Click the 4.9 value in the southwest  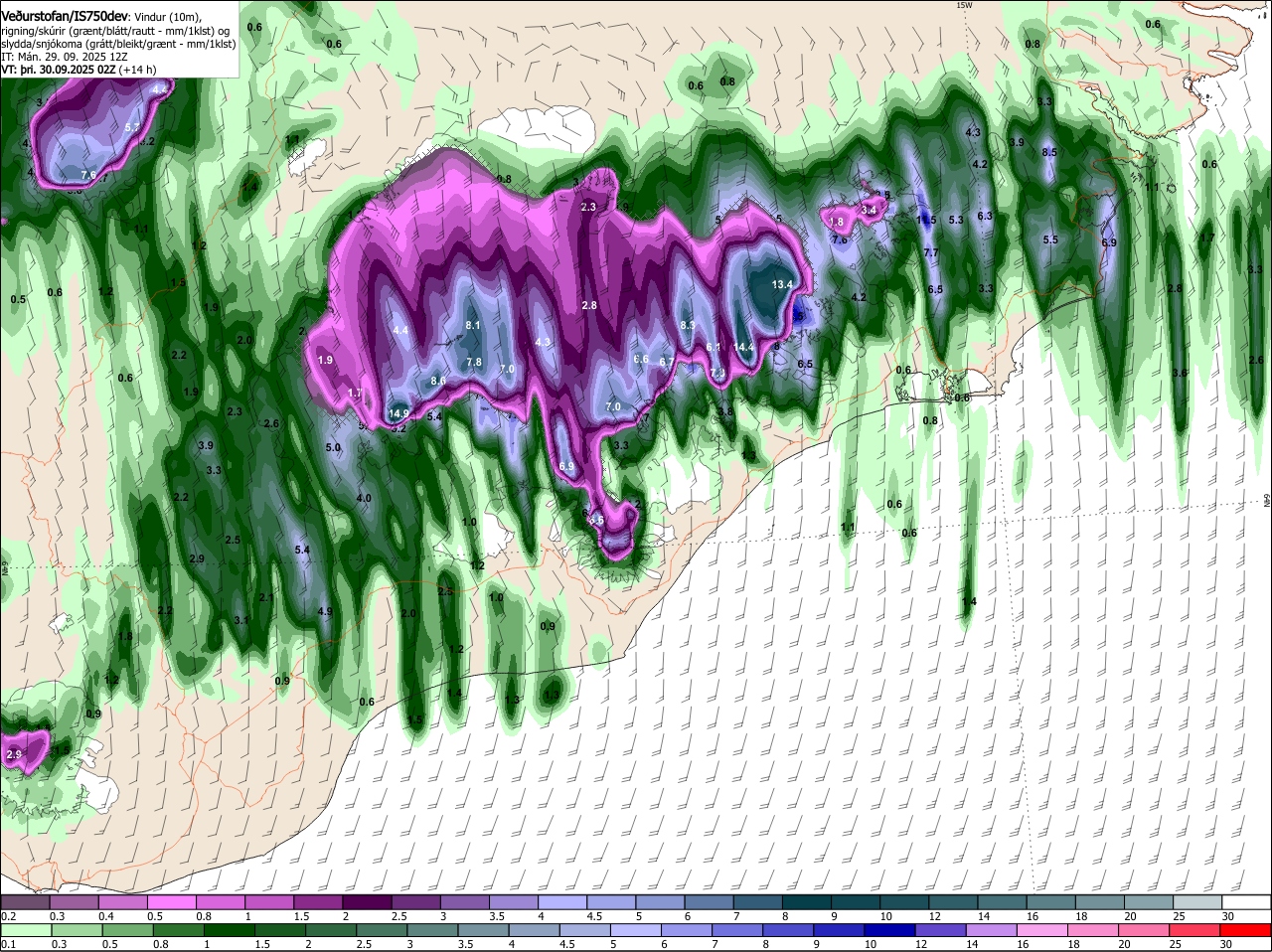(325, 612)
